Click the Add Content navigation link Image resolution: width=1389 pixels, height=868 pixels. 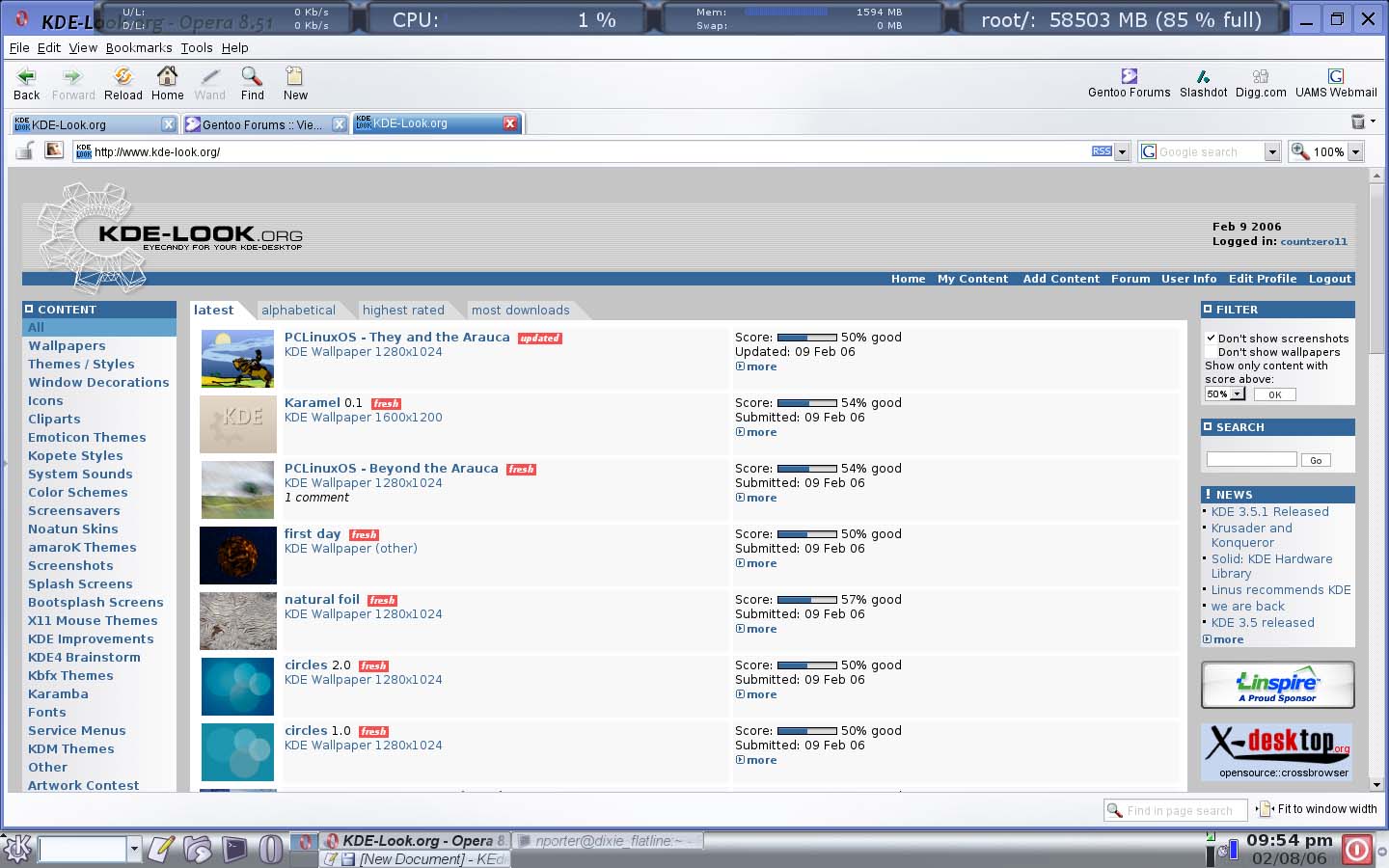[x=1061, y=279]
